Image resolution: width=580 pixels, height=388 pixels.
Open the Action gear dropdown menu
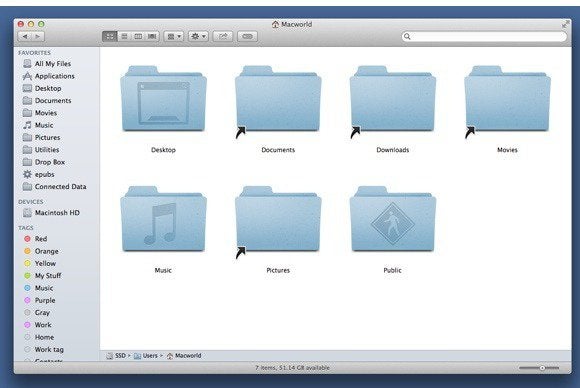point(198,36)
